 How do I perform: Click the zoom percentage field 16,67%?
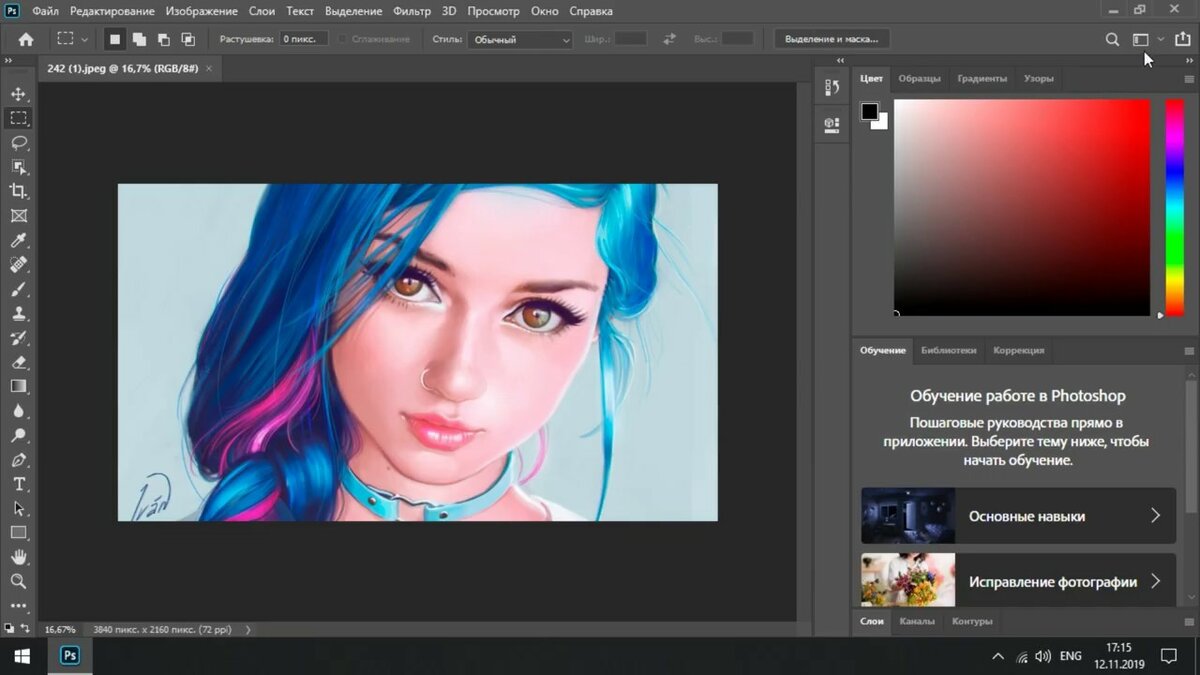coord(60,630)
